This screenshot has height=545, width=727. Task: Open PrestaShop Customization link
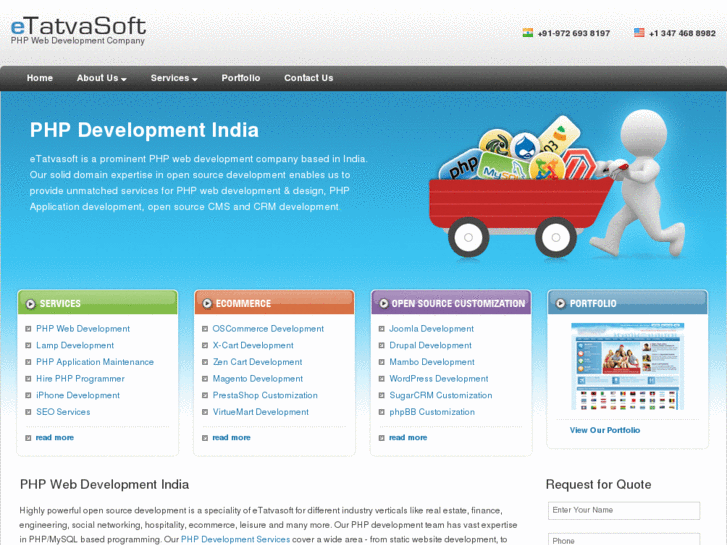[265, 396]
